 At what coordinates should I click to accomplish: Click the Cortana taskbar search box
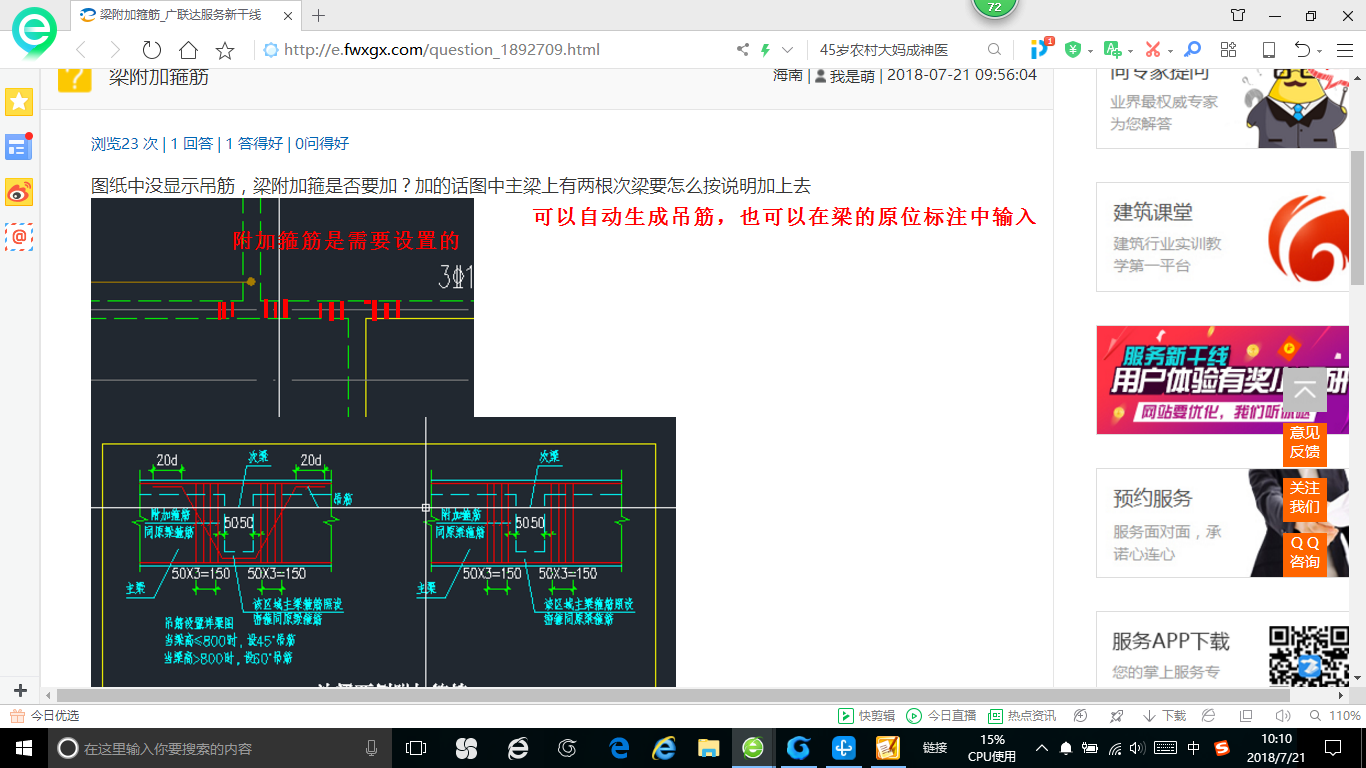click(221, 748)
